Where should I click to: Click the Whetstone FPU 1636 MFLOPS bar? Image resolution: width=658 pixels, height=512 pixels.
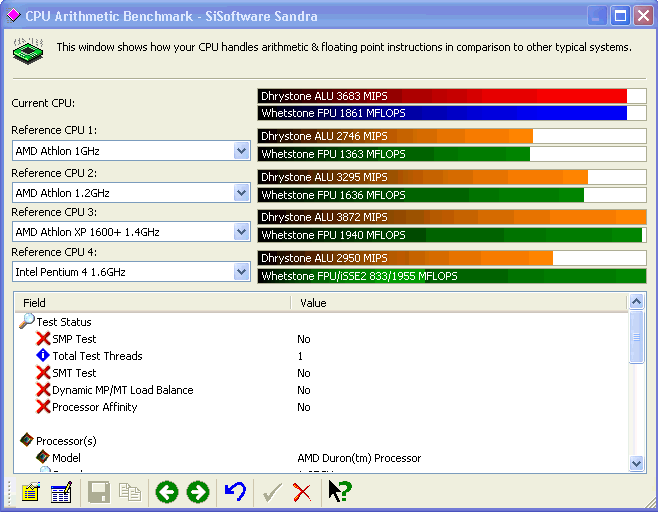click(x=452, y=195)
